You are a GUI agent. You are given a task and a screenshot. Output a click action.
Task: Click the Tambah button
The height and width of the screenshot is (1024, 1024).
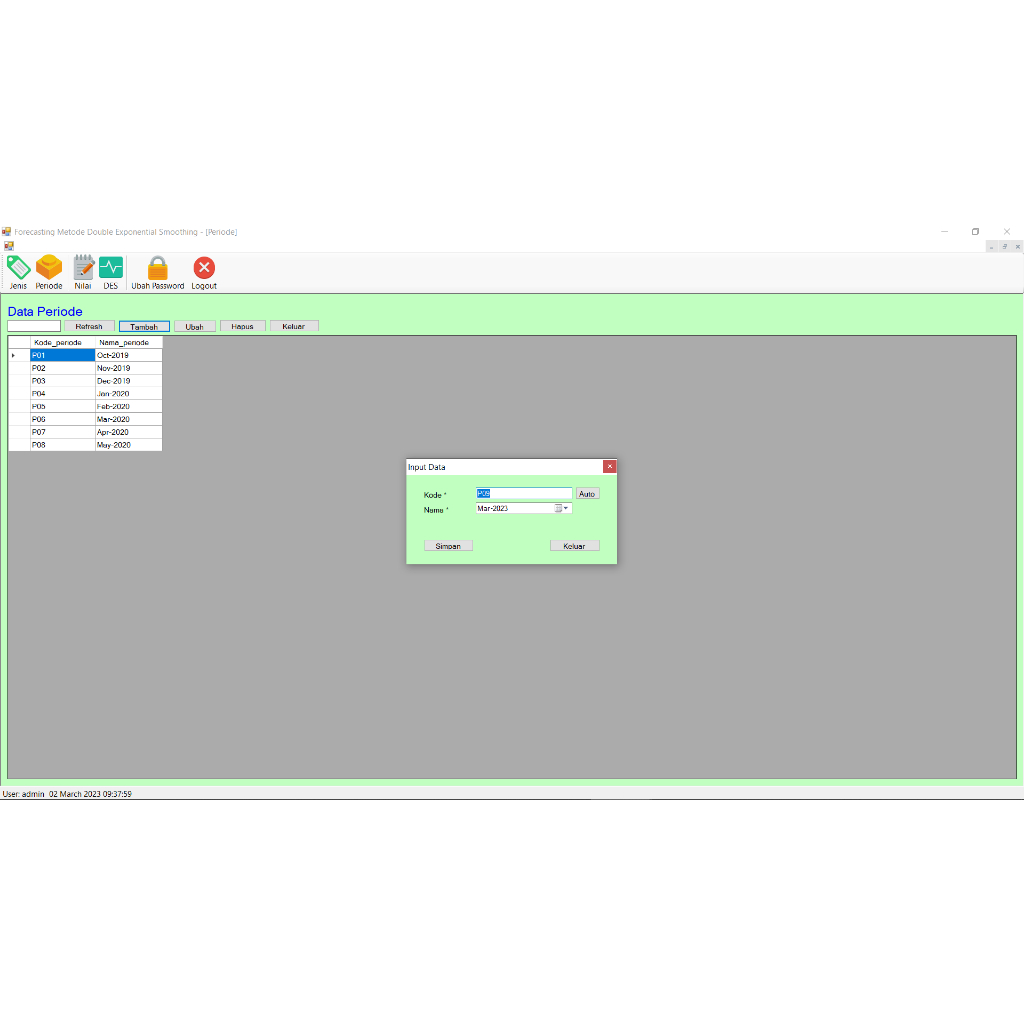pos(144,327)
